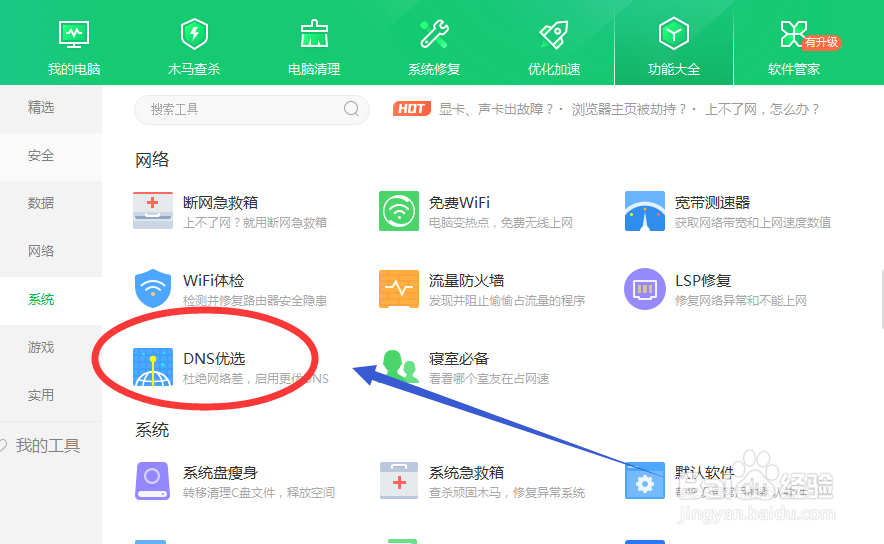Open 默认软件 gear icon
884x544 pixels.
[645, 481]
